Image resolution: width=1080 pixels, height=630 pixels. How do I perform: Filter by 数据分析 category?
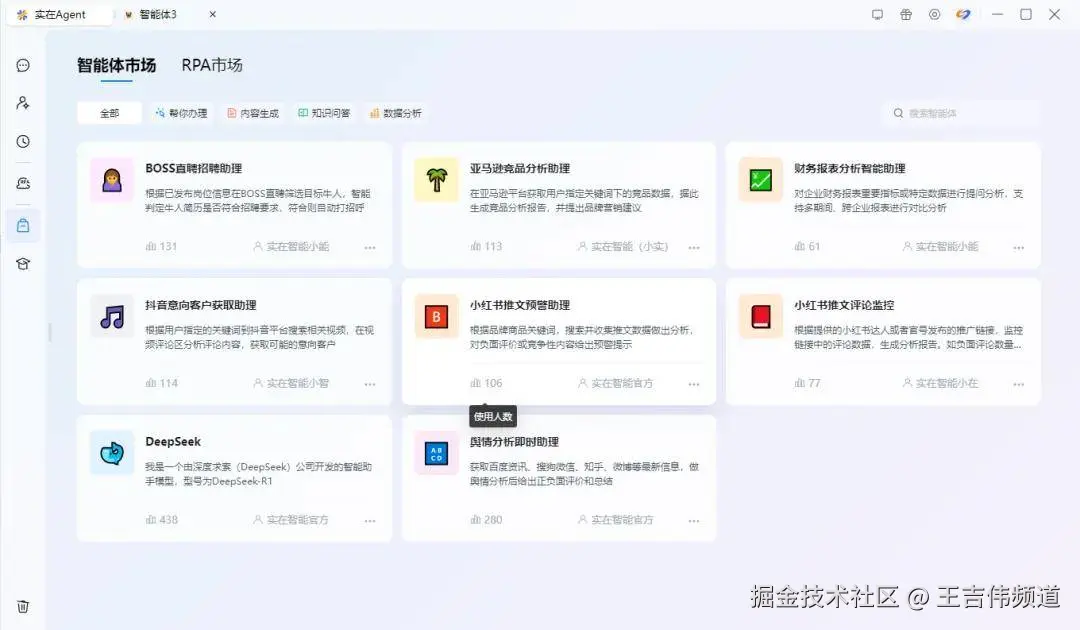(x=396, y=113)
